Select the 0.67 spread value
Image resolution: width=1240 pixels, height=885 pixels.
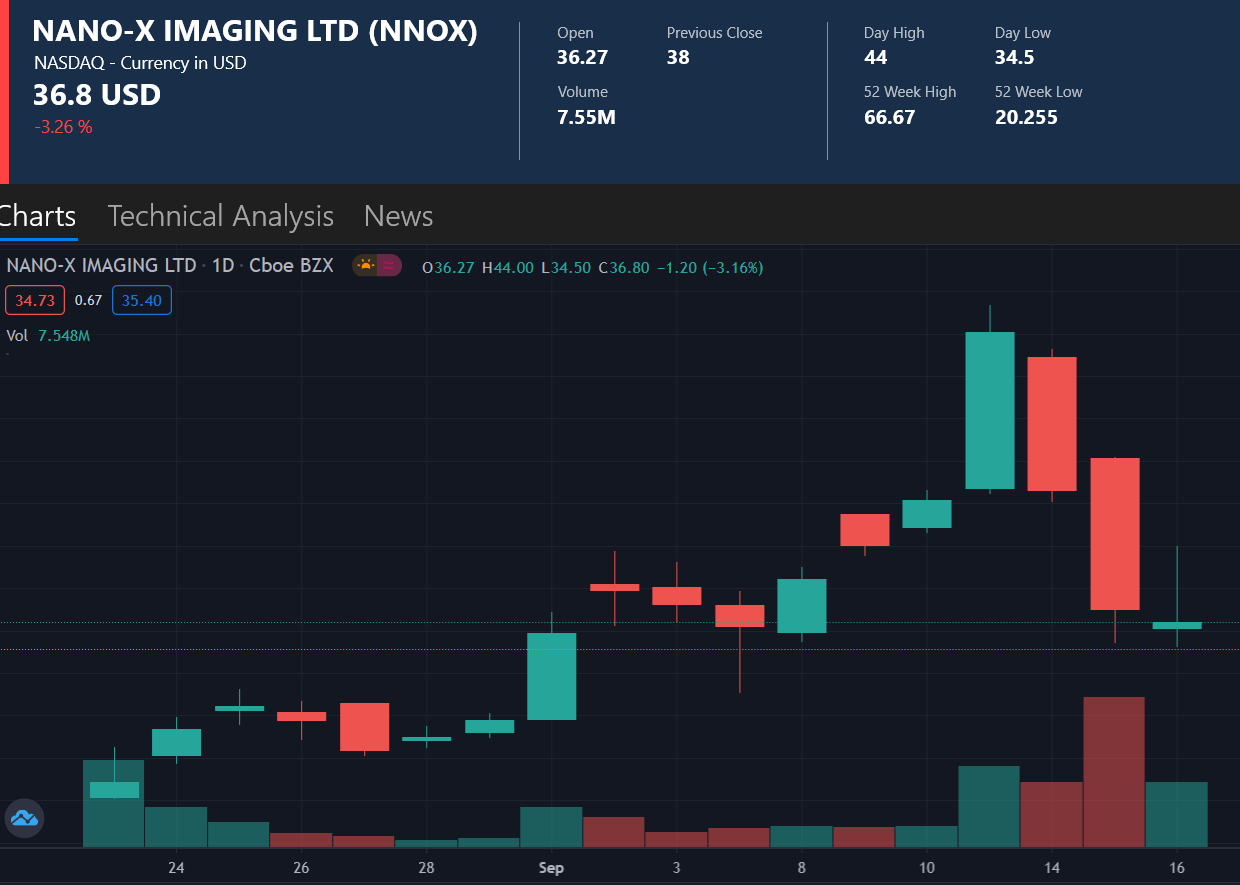click(x=89, y=300)
